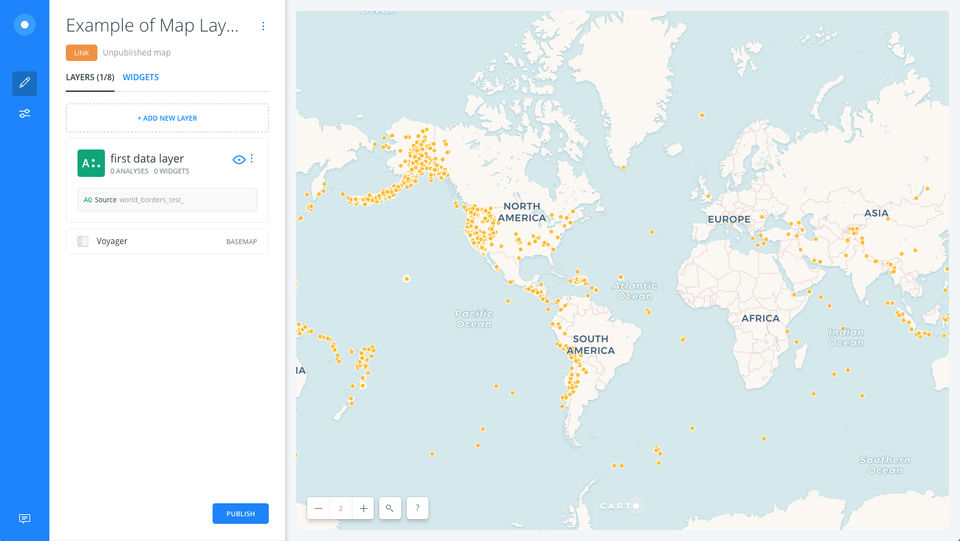The width and height of the screenshot is (960, 541).
Task: Zoom in the map with plus button
Action: [363, 508]
